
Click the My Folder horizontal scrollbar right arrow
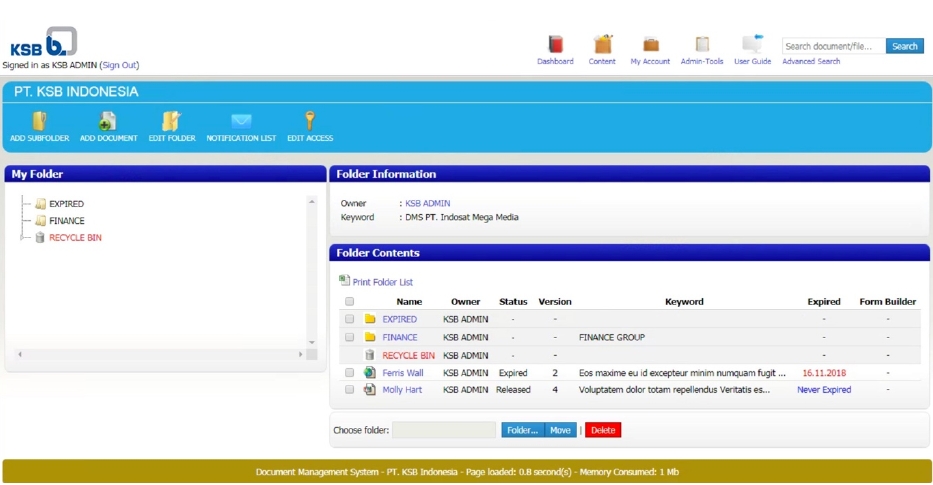coord(300,354)
